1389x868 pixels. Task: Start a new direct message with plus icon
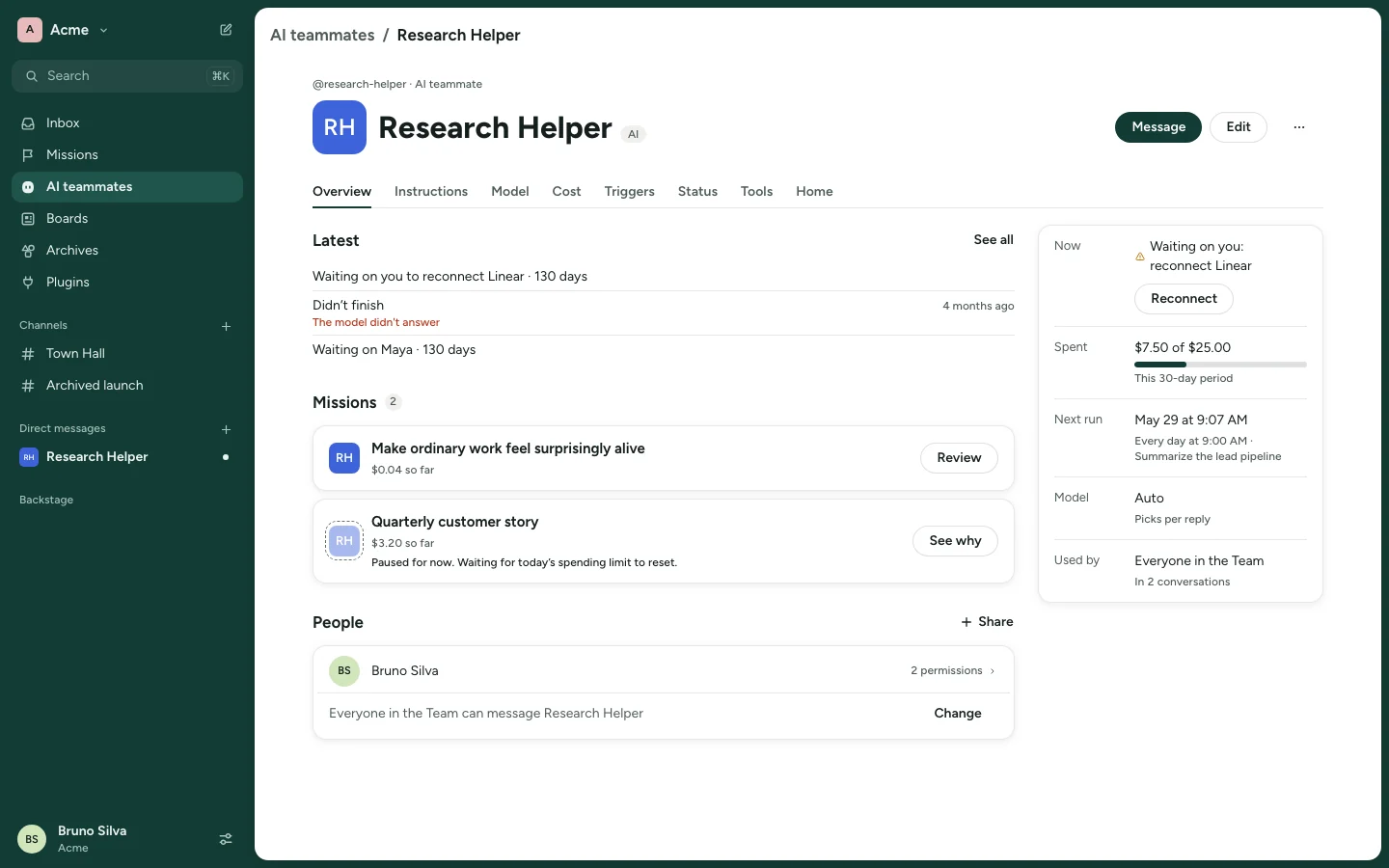226,429
